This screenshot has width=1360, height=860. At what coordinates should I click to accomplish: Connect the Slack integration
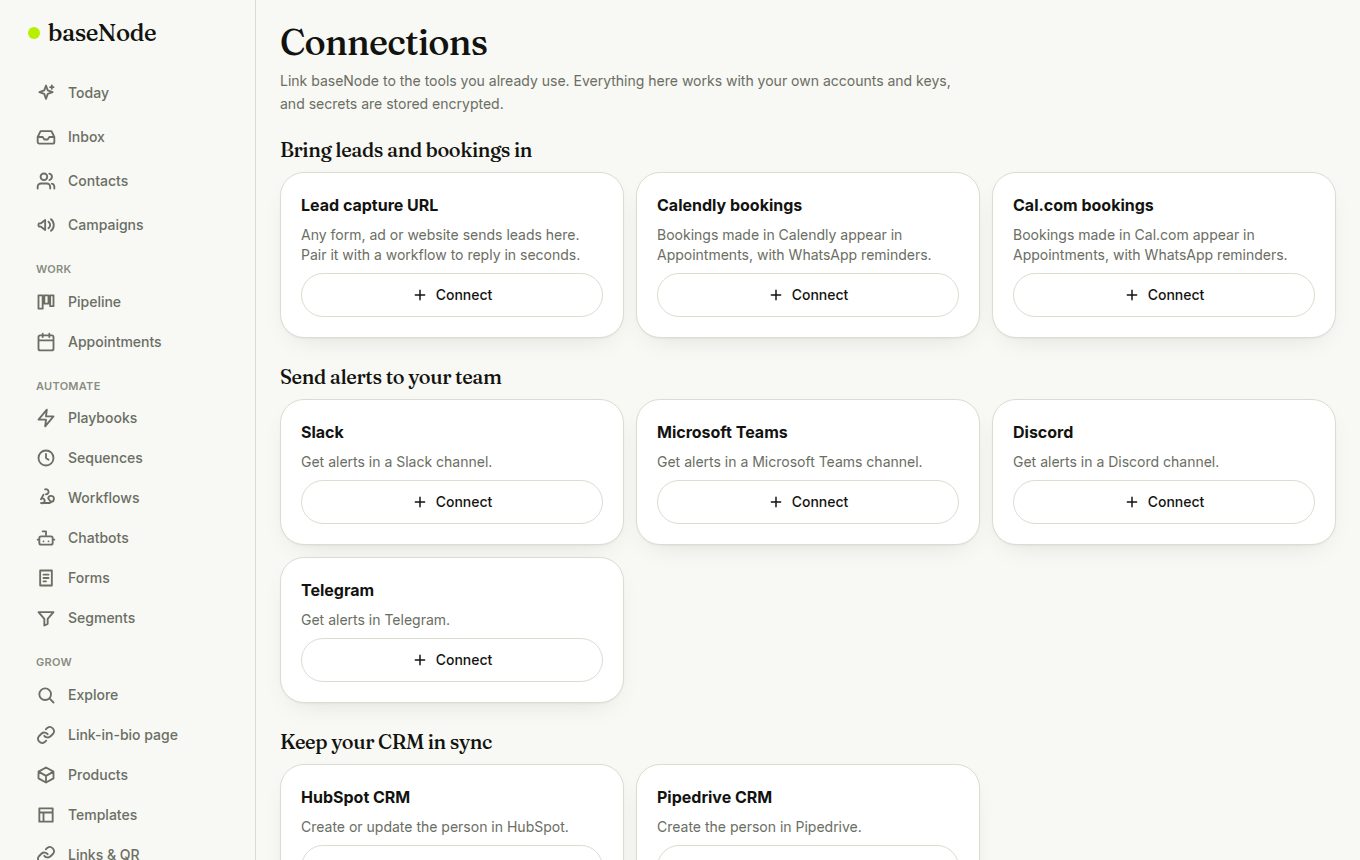coord(452,502)
